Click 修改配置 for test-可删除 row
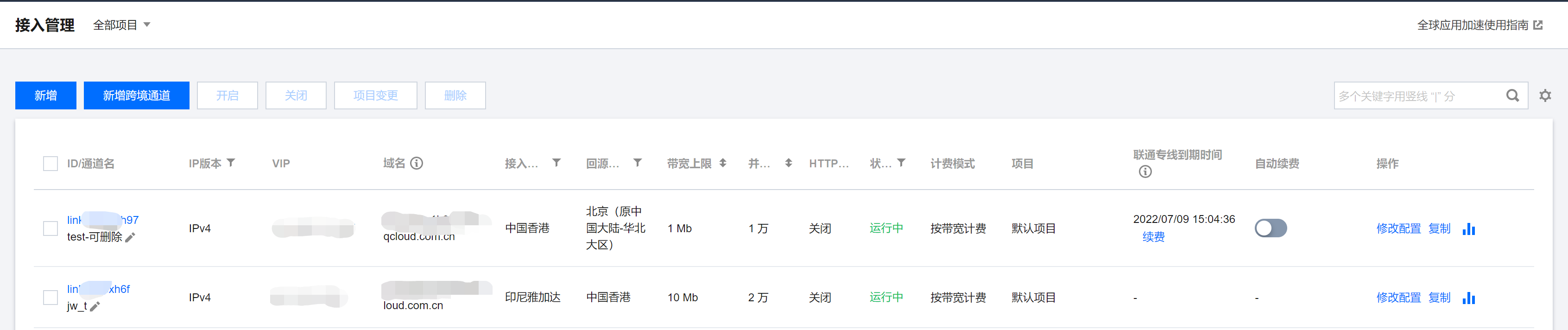Screen dimensions: 1568x330 point(1398,228)
